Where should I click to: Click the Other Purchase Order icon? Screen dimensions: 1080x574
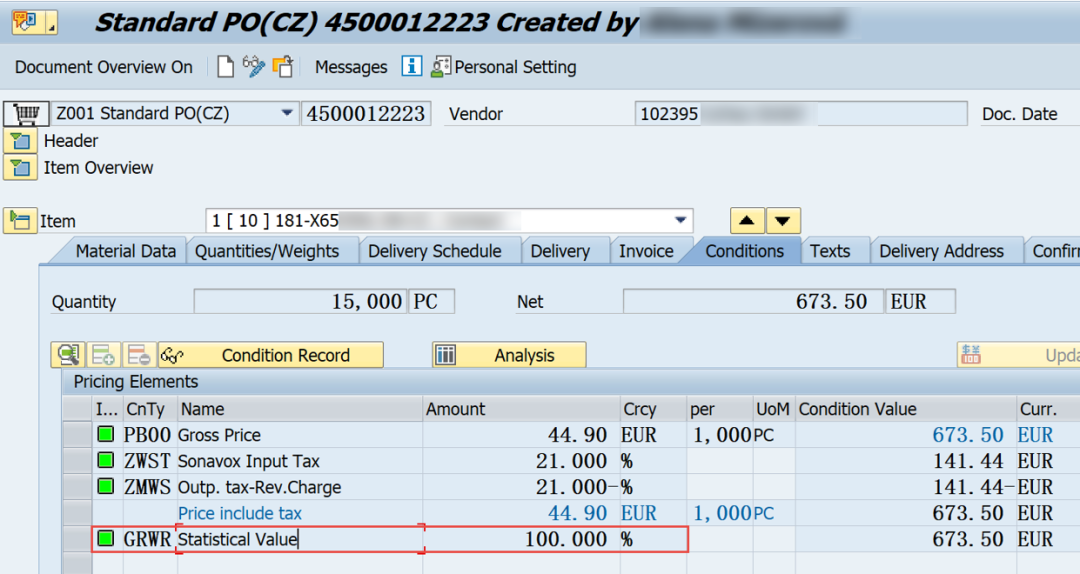point(283,67)
